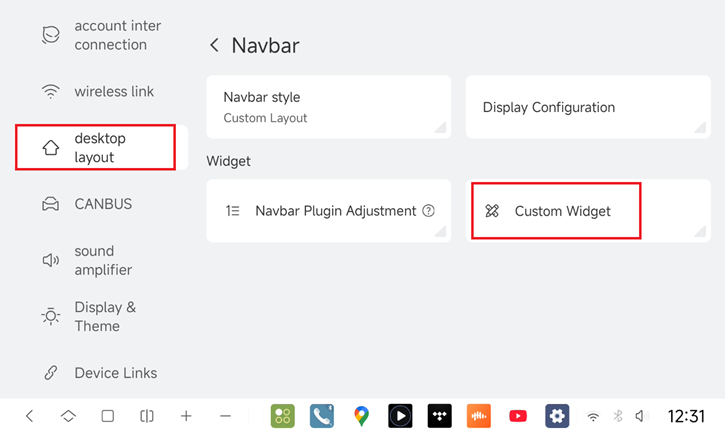Tap the home icon in bottom bar
The image size is (725, 432).
68,416
